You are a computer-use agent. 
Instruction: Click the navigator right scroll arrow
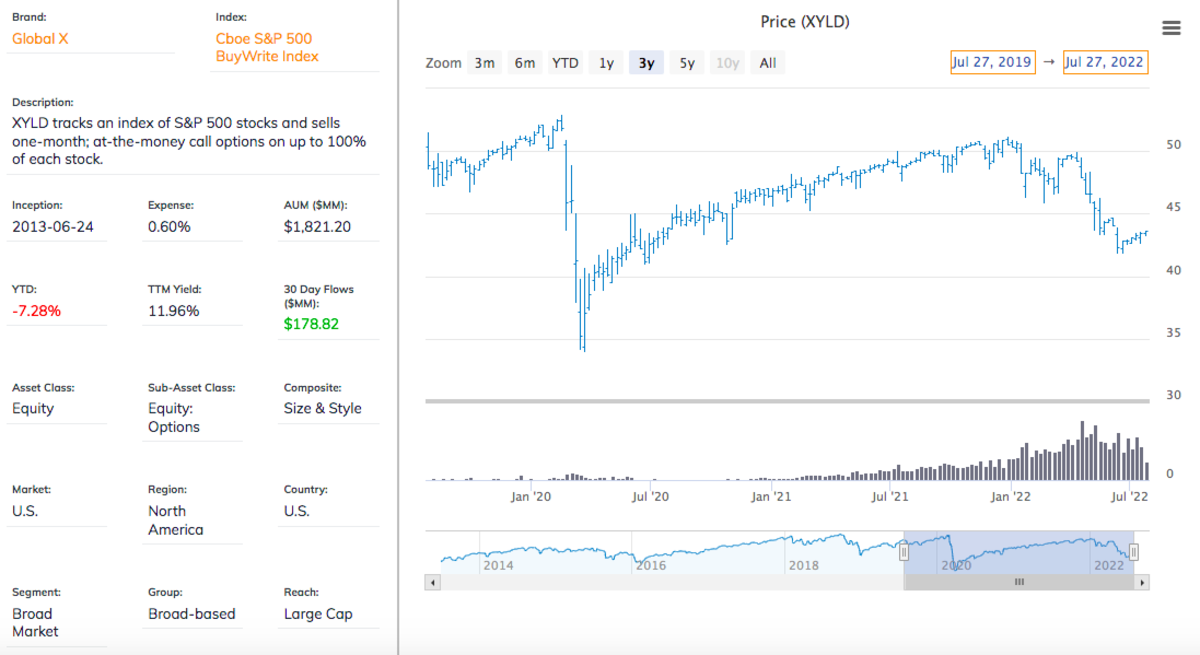tap(1142, 581)
